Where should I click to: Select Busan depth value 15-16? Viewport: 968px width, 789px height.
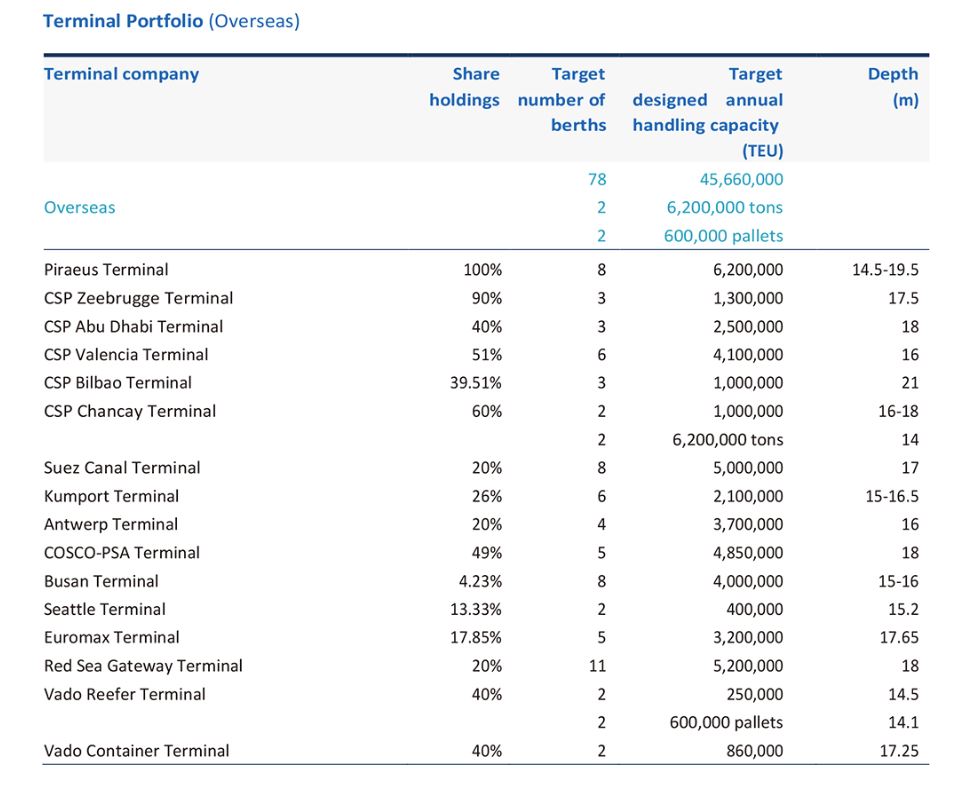click(898, 581)
